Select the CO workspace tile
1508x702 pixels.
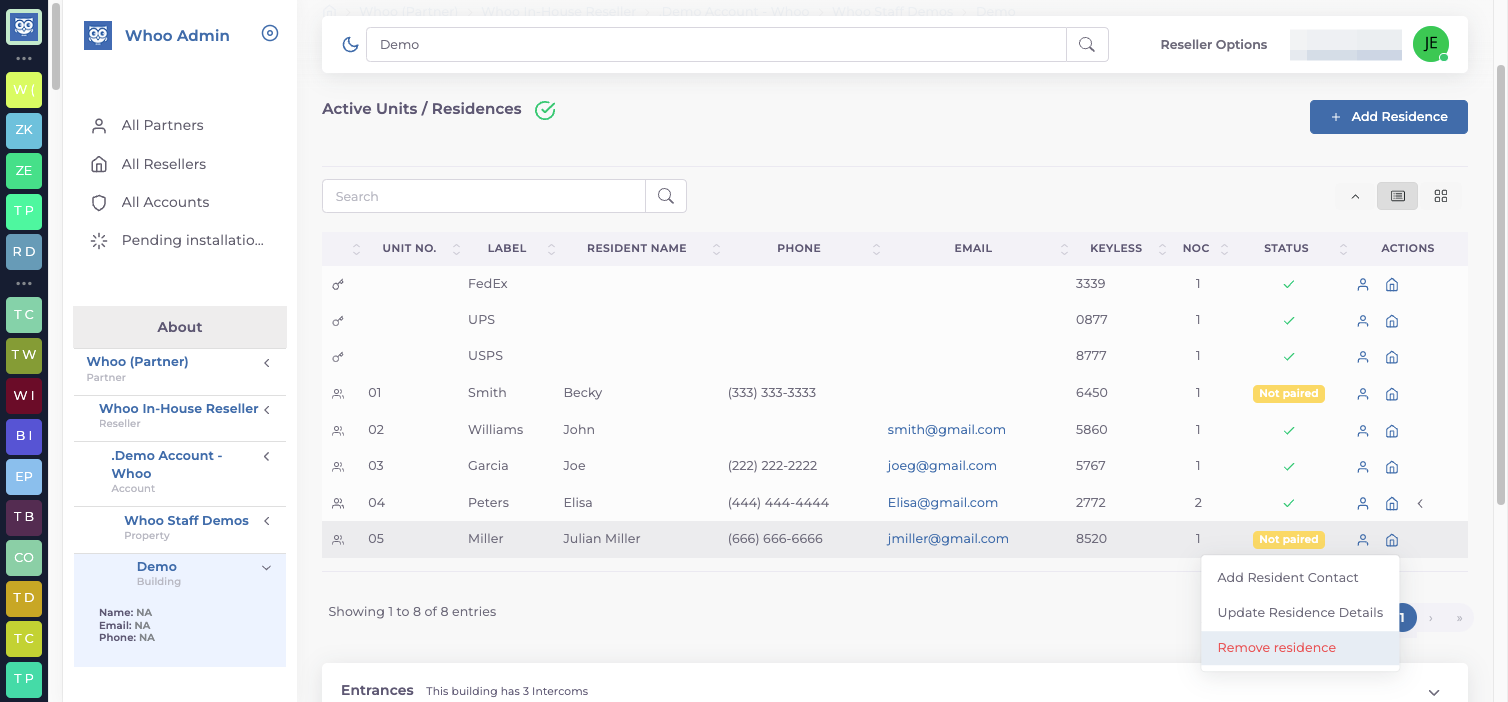point(24,558)
